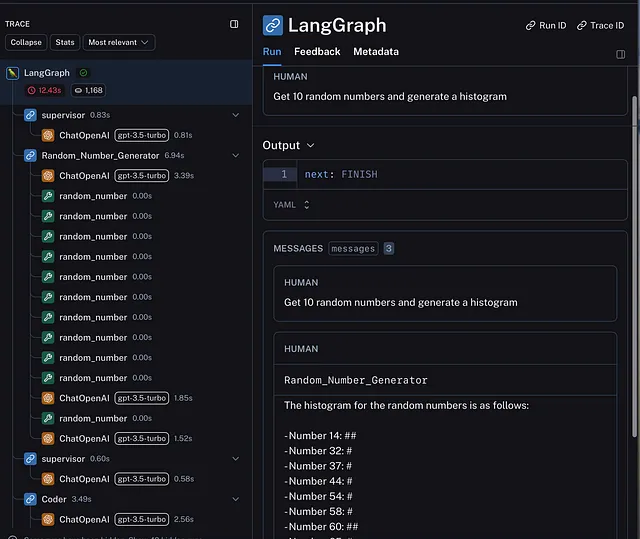Viewport: 640px width, 539px height.
Task: Select the Coder chain icon
Action: (30, 499)
